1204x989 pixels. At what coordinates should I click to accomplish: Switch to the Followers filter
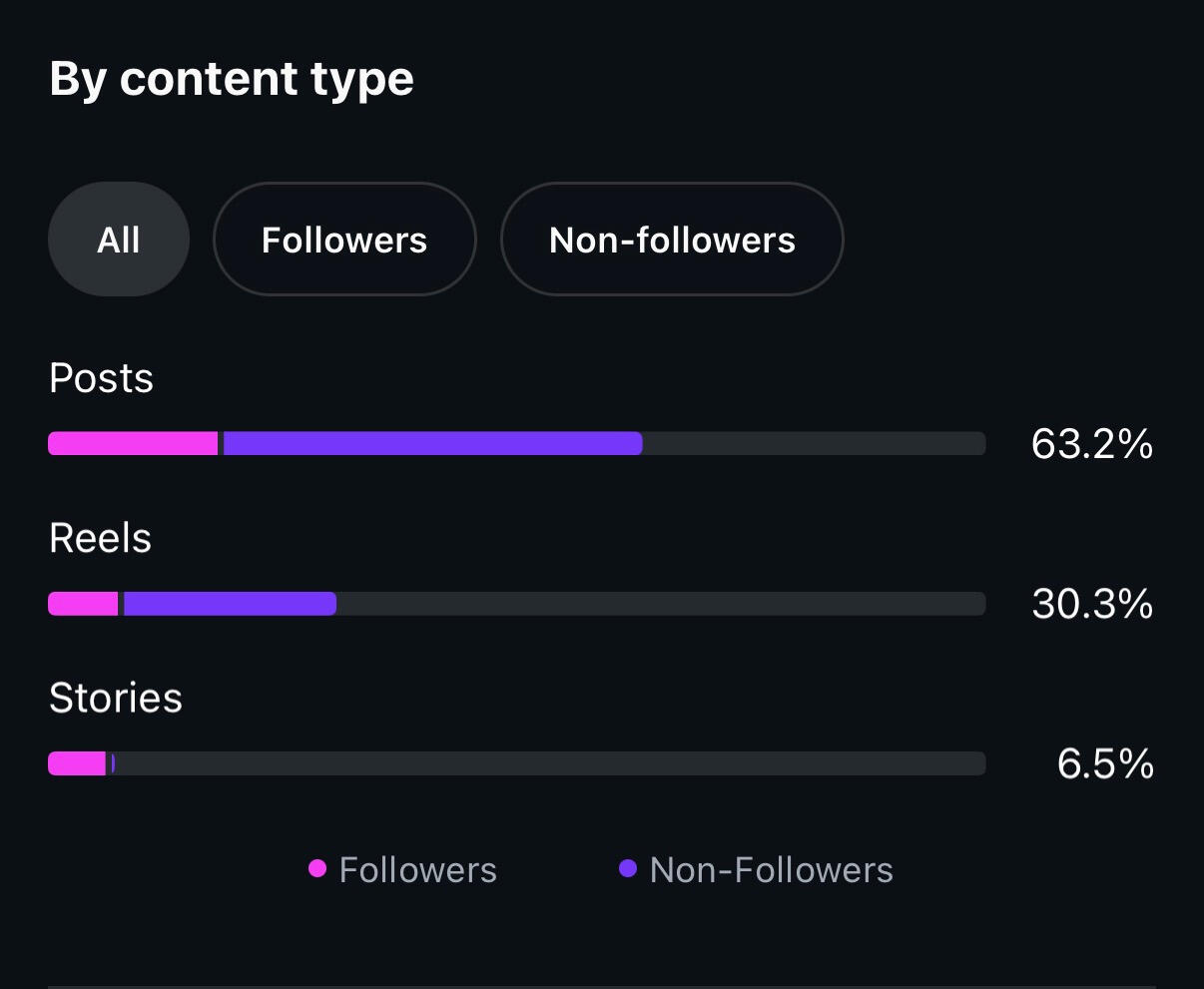coord(344,240)
